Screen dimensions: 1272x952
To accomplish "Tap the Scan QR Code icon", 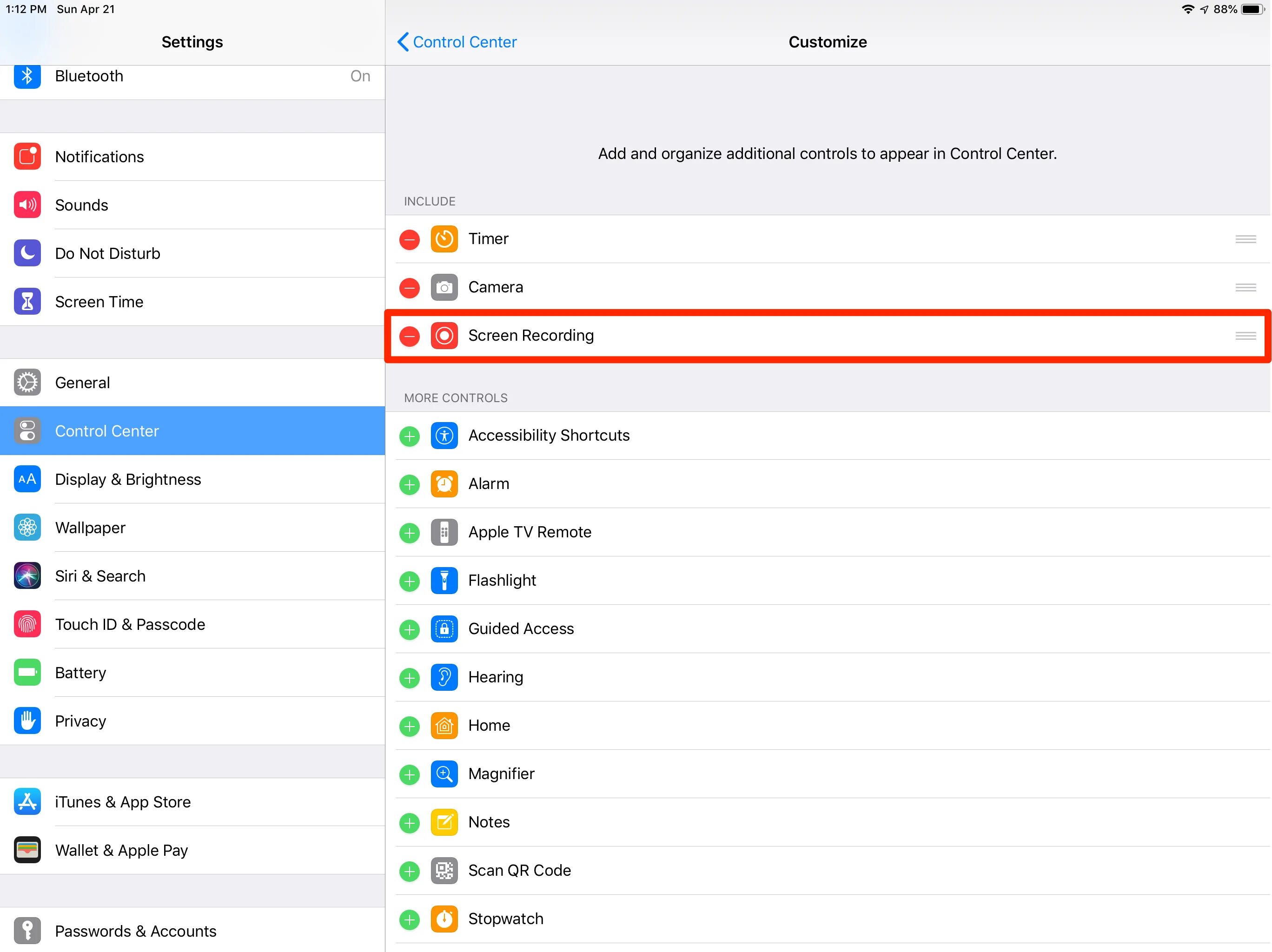I will [444, 870].
